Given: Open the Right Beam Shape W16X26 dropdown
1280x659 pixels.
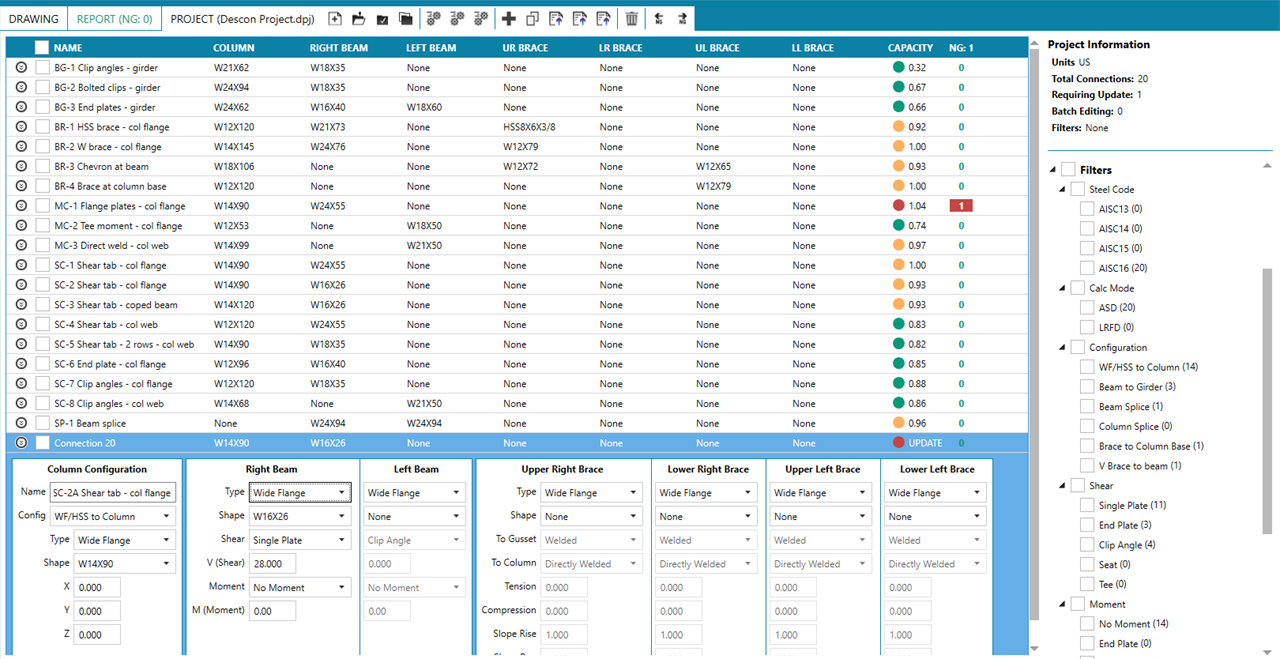Looking at the screenshot, I should [300, 516].
